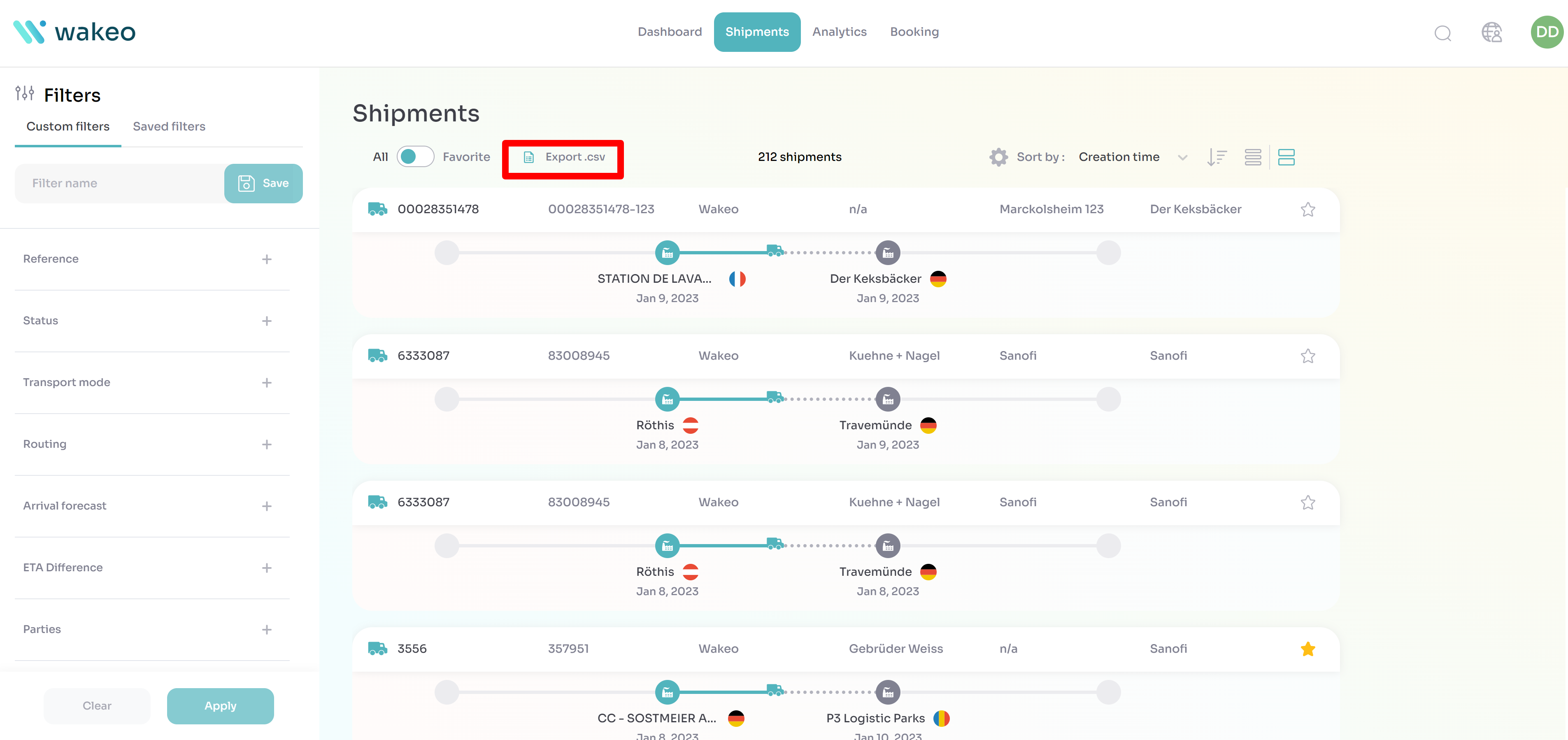Open the globe language settings icon
The width and height of the screenshot is (1568, 740).
coord(1491,32)
